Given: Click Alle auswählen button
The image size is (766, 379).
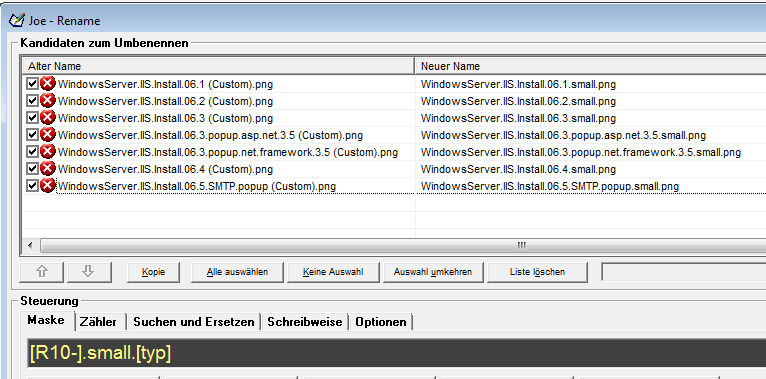Looking at the screenshot, I should (237, 272).
